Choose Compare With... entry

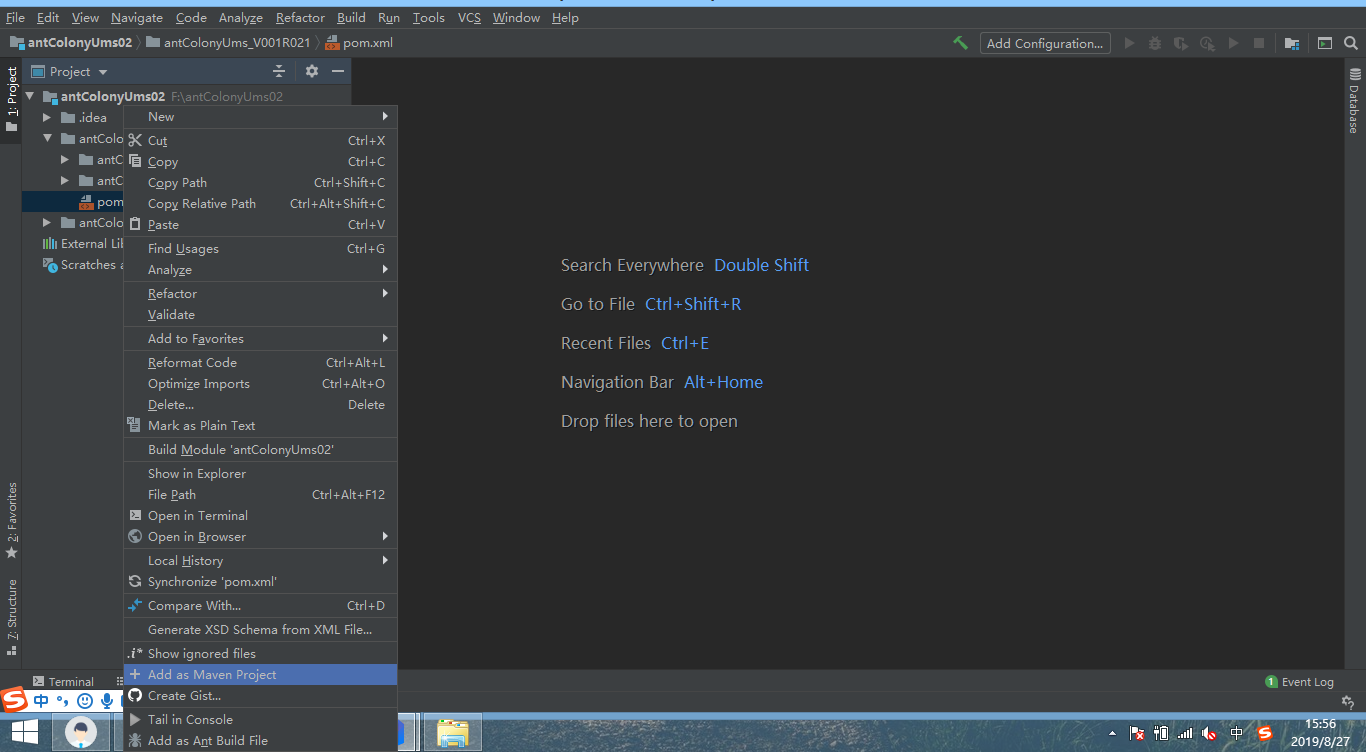260,606
